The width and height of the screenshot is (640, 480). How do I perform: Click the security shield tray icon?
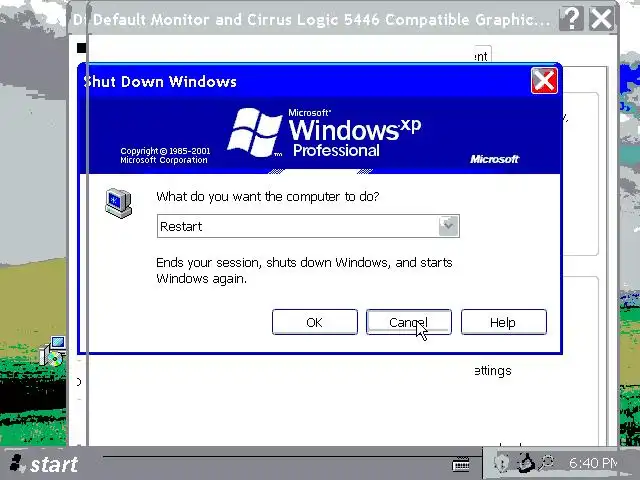[502, 463]
